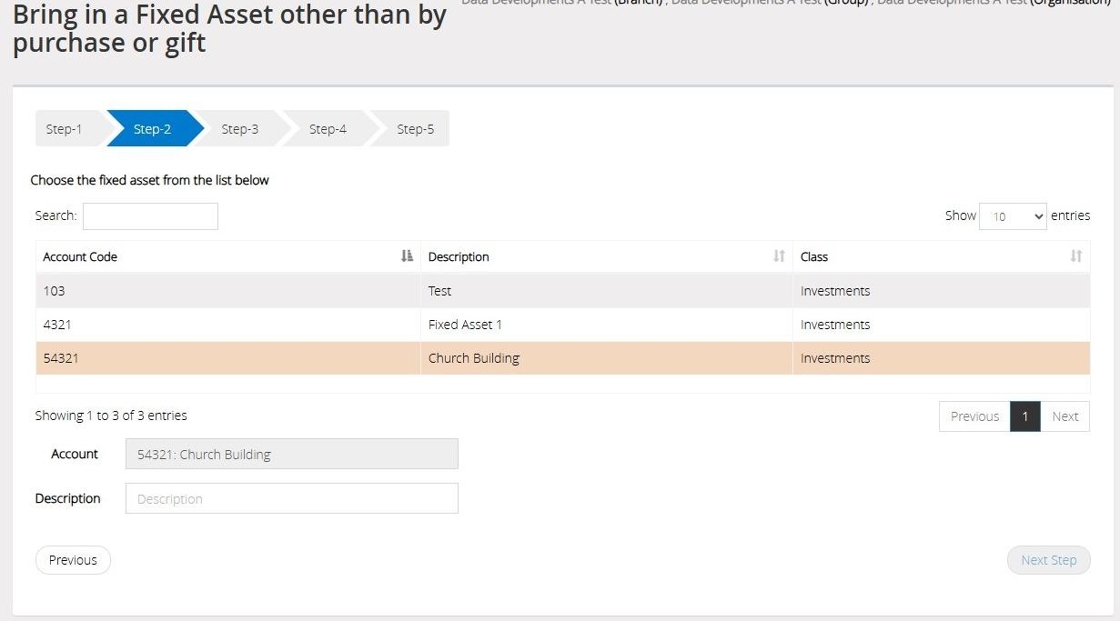Select the Step-2 wizard tab
Image resolution: width=1120 pixels, height=621 pixels.
(x=152, y=129)
